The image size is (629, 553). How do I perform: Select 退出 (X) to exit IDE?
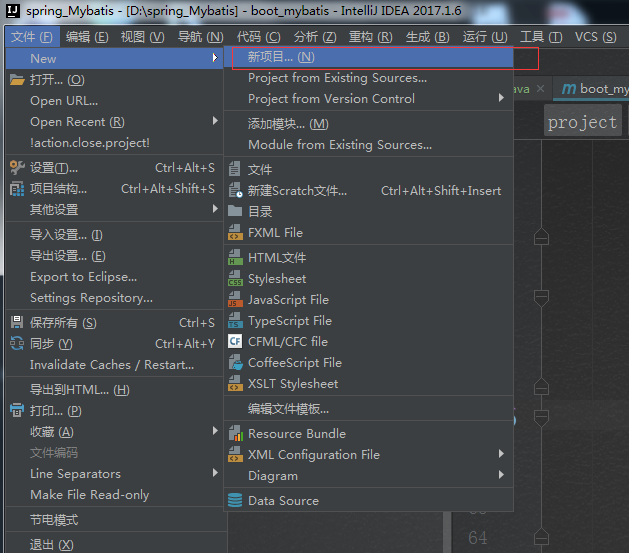click(x=114, y=545)
